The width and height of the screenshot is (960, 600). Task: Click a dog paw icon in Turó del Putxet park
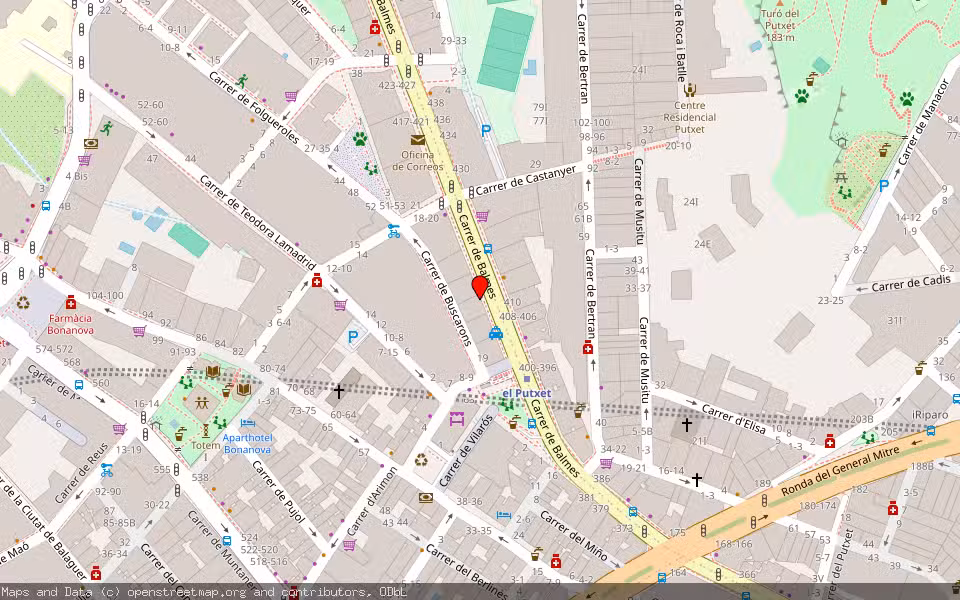click(x=908, y=99)
